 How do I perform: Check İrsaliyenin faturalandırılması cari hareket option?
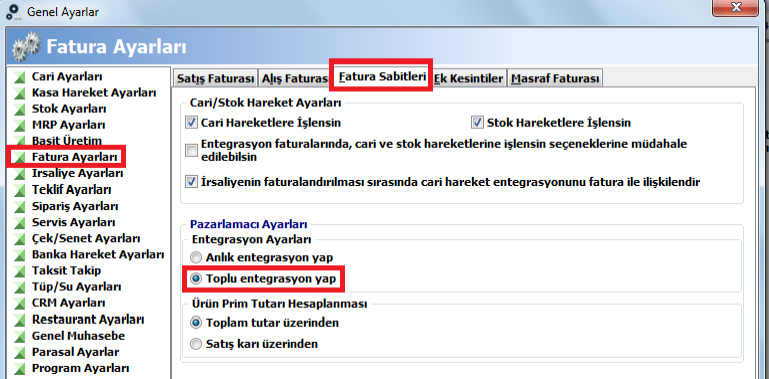(191, 182)
